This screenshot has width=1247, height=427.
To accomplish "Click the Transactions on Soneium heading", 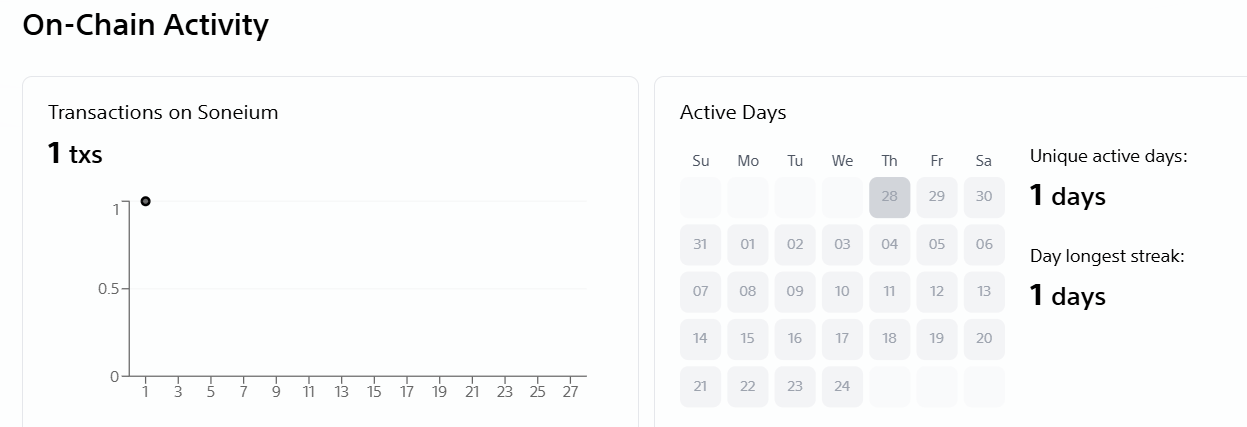I will (x=163, y=113).
